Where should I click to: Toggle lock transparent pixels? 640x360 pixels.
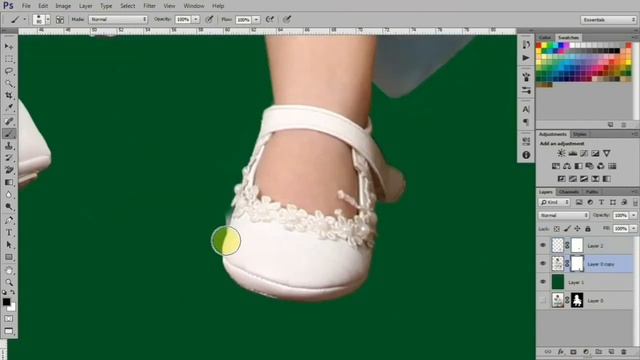tap(557, 229)
